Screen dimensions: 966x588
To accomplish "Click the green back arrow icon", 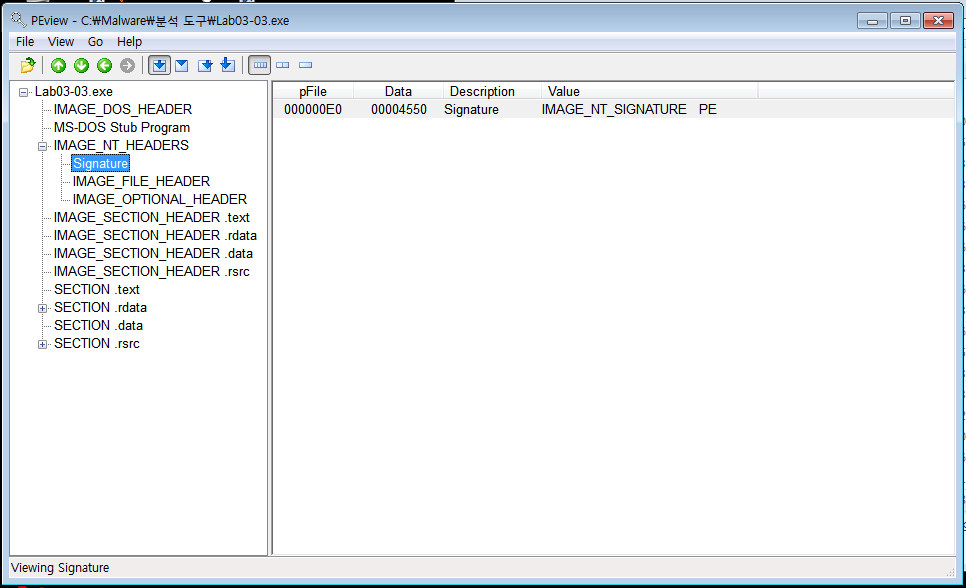I will pyautogui.click(x=104, y=65).
